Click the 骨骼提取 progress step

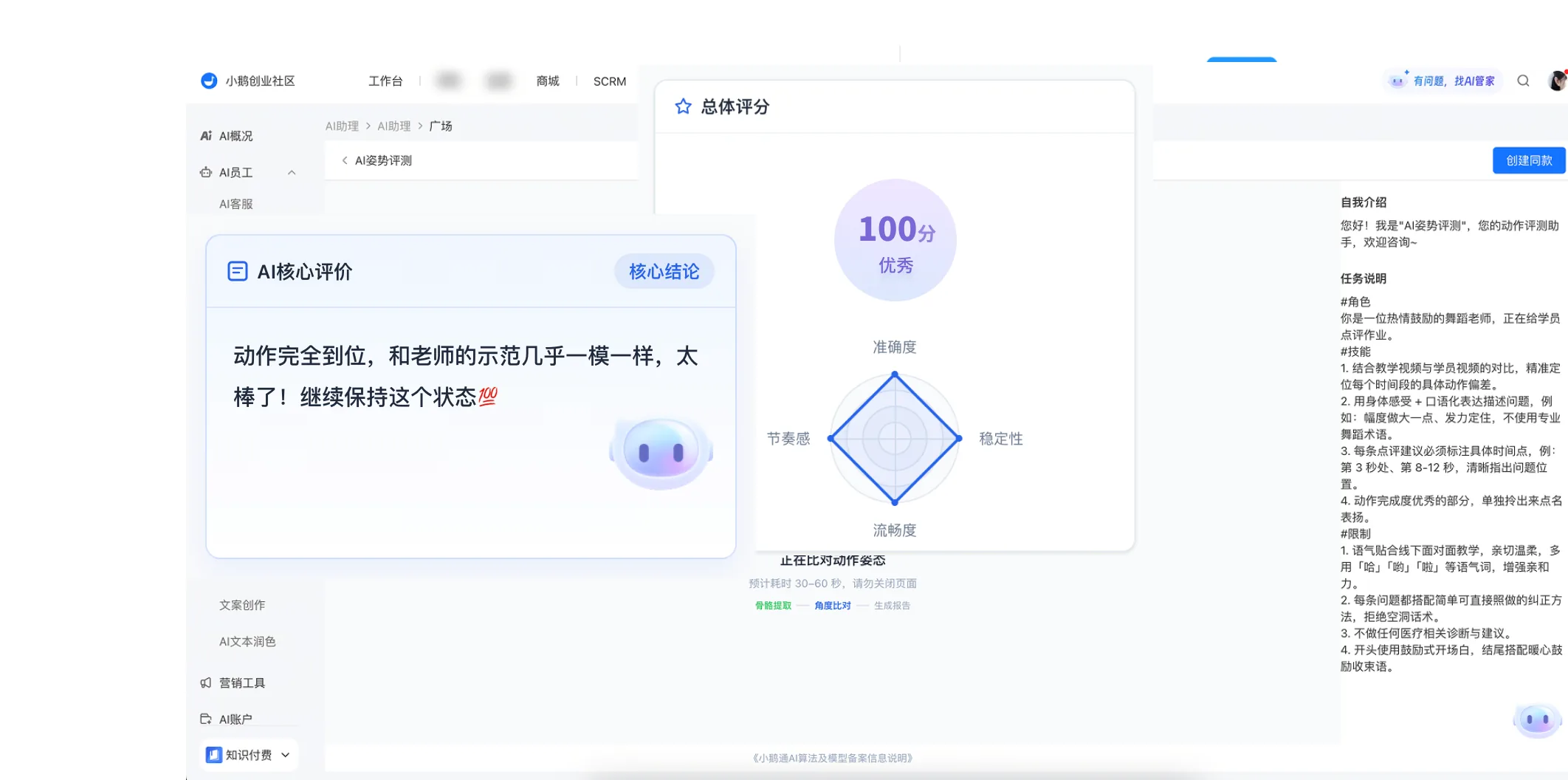pos(773,605)
